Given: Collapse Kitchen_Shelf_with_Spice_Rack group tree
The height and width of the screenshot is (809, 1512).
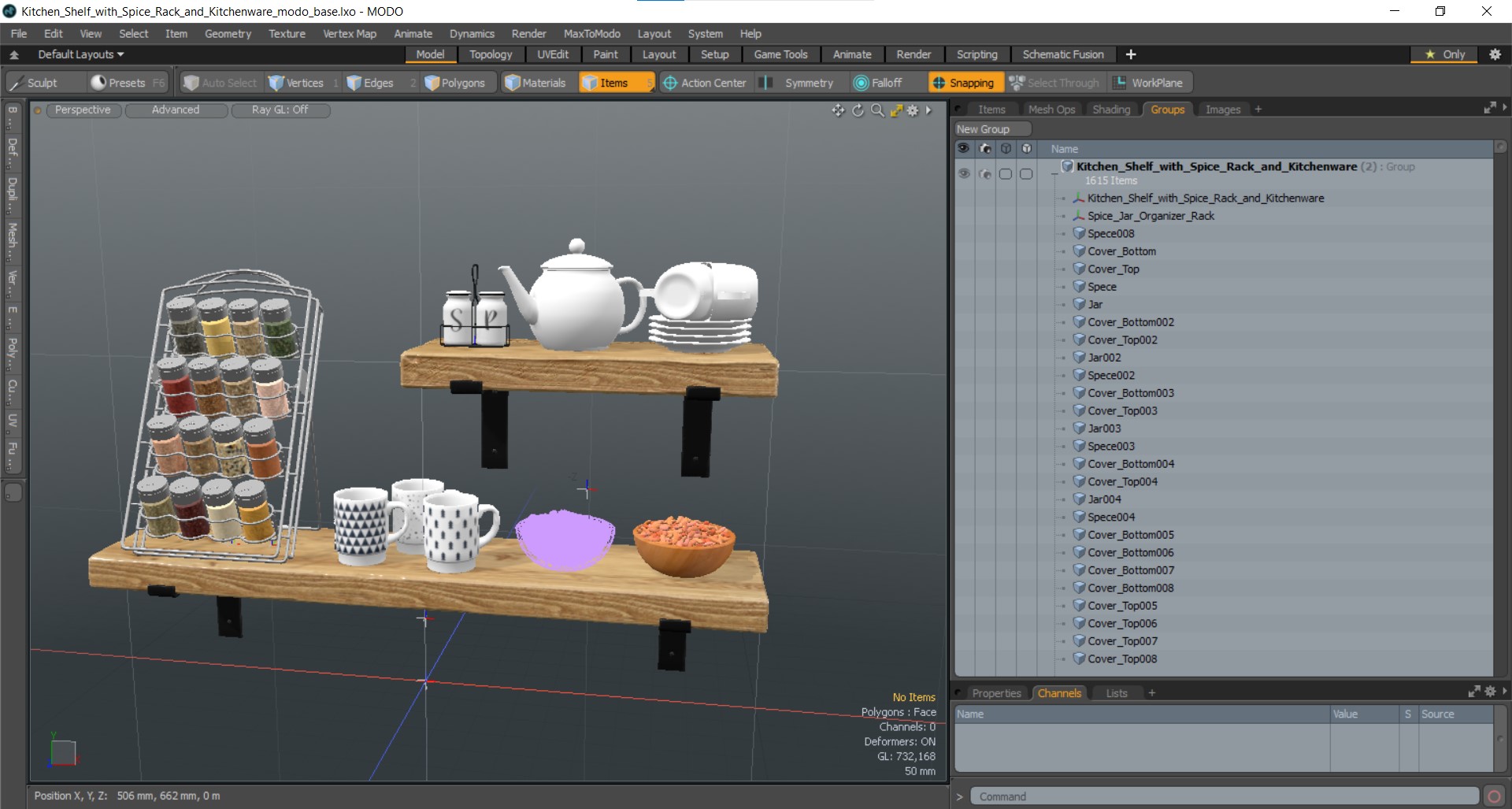Looking at the screenshot, I should coord(1054,173).
